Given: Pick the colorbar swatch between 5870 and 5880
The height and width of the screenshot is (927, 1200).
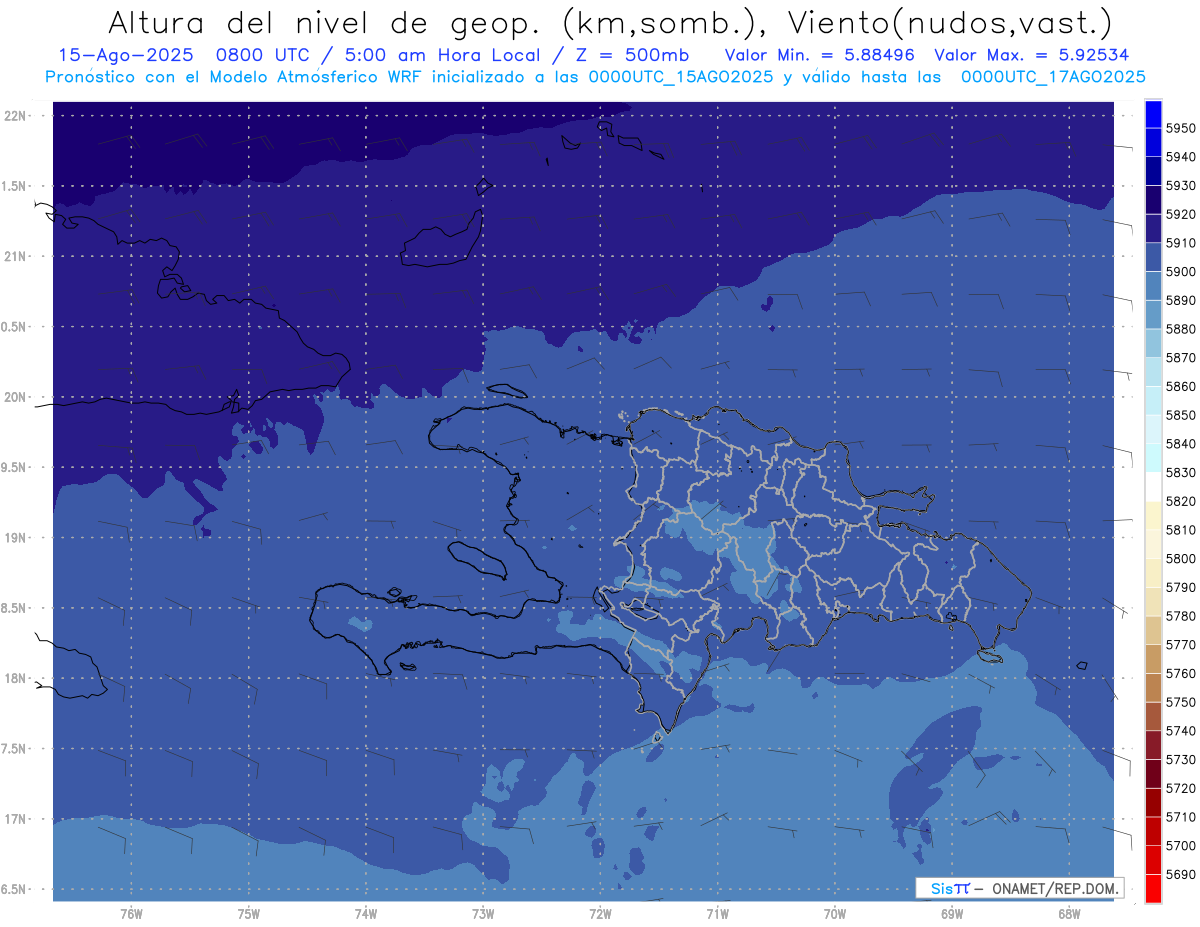Looking at the screenshot, I should (x=1153, y=344).
